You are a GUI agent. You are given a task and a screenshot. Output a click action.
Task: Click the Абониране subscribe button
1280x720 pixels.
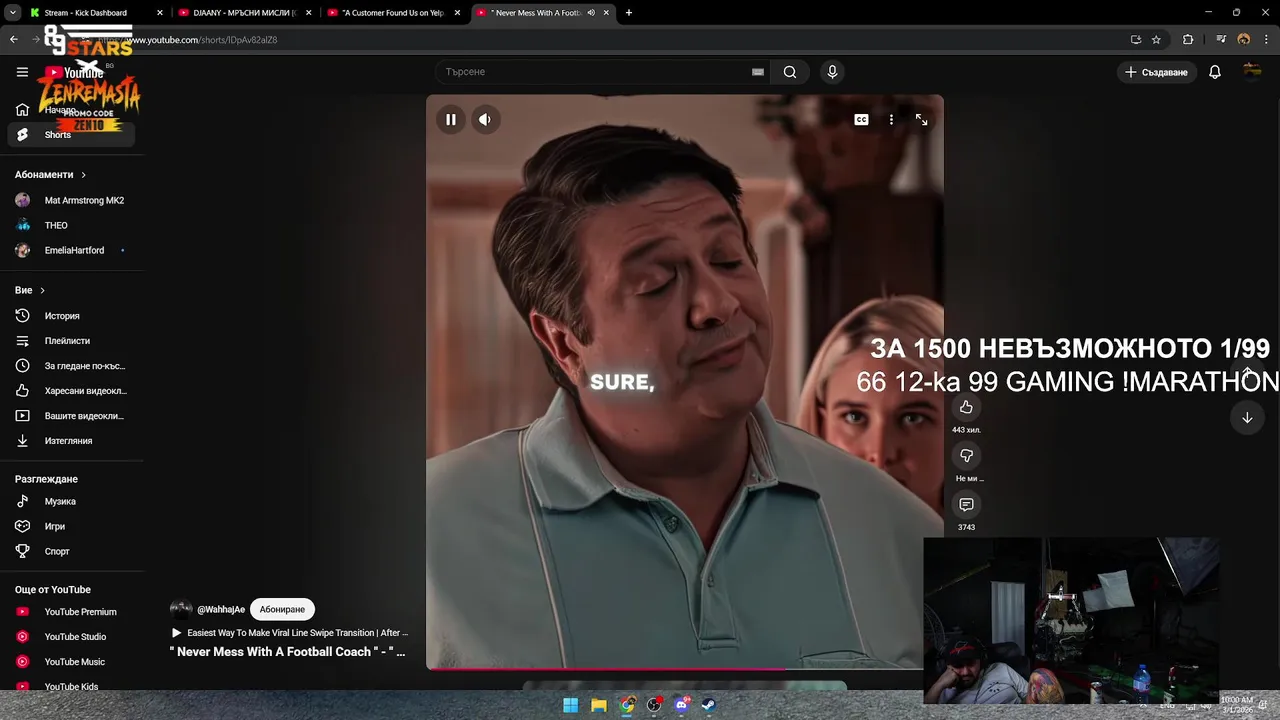pyautogui.click(x=282, y=609)
